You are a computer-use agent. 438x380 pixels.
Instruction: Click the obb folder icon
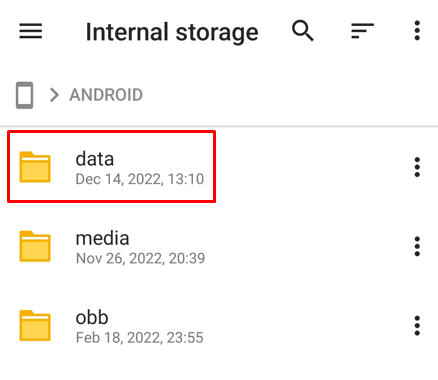coord(35,326)
